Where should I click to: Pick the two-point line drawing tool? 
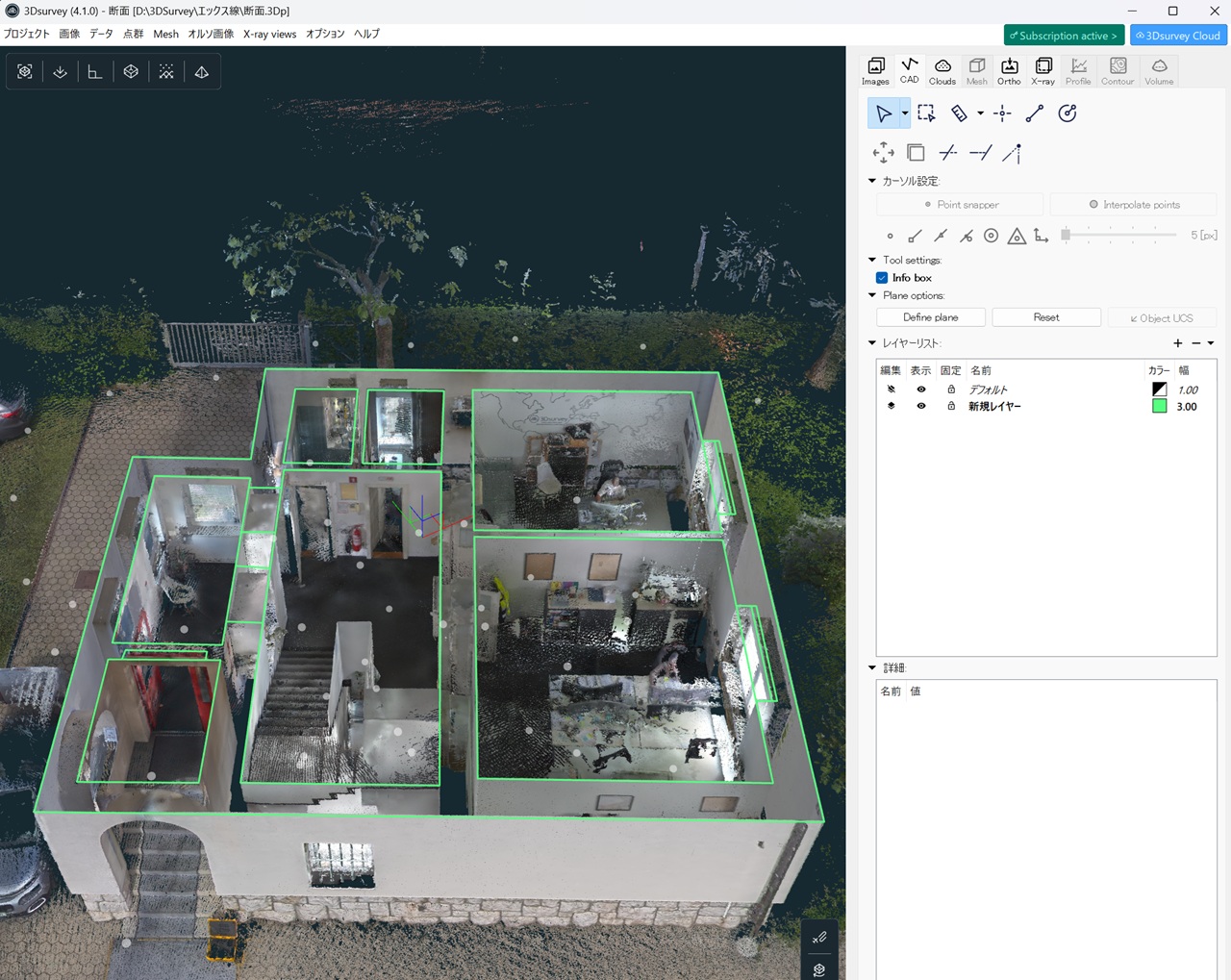pos(1035,113)
